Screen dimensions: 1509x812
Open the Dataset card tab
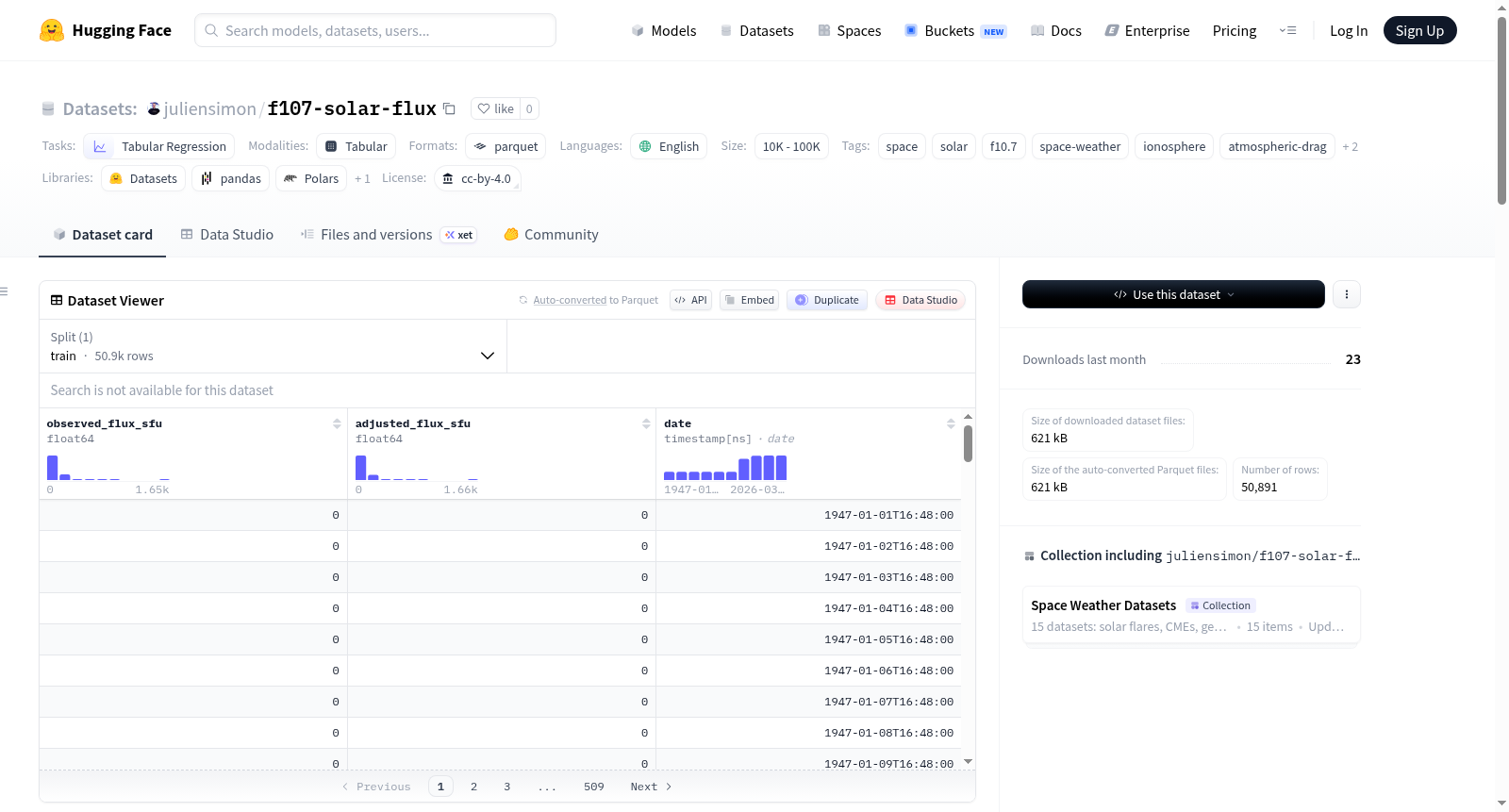[x=103, y=235]
